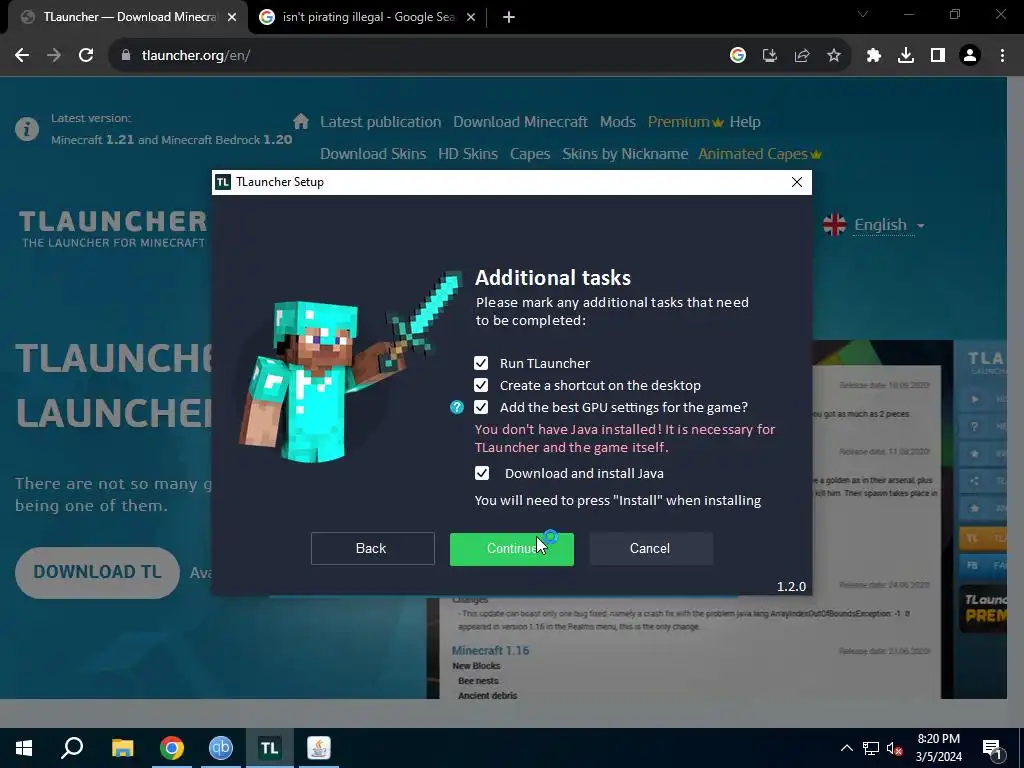
Task: Open Chrome three-dot menu
Action: coord(1002,56)
